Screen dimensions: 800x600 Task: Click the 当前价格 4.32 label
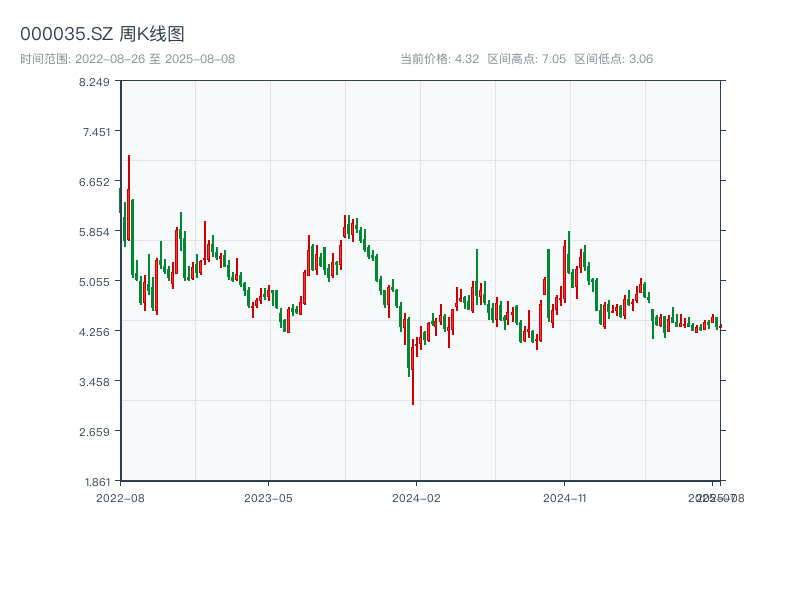click(439, 59)
